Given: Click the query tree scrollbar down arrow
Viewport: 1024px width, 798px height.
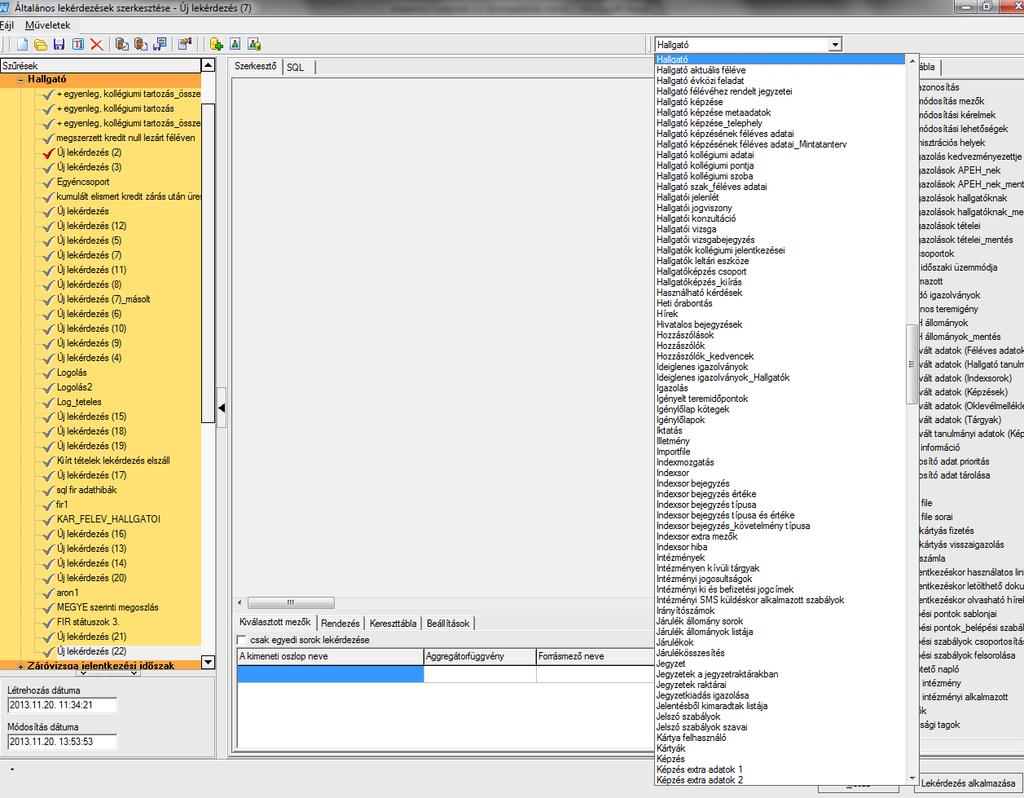Looking at the screenshot, I should point(208,662).
